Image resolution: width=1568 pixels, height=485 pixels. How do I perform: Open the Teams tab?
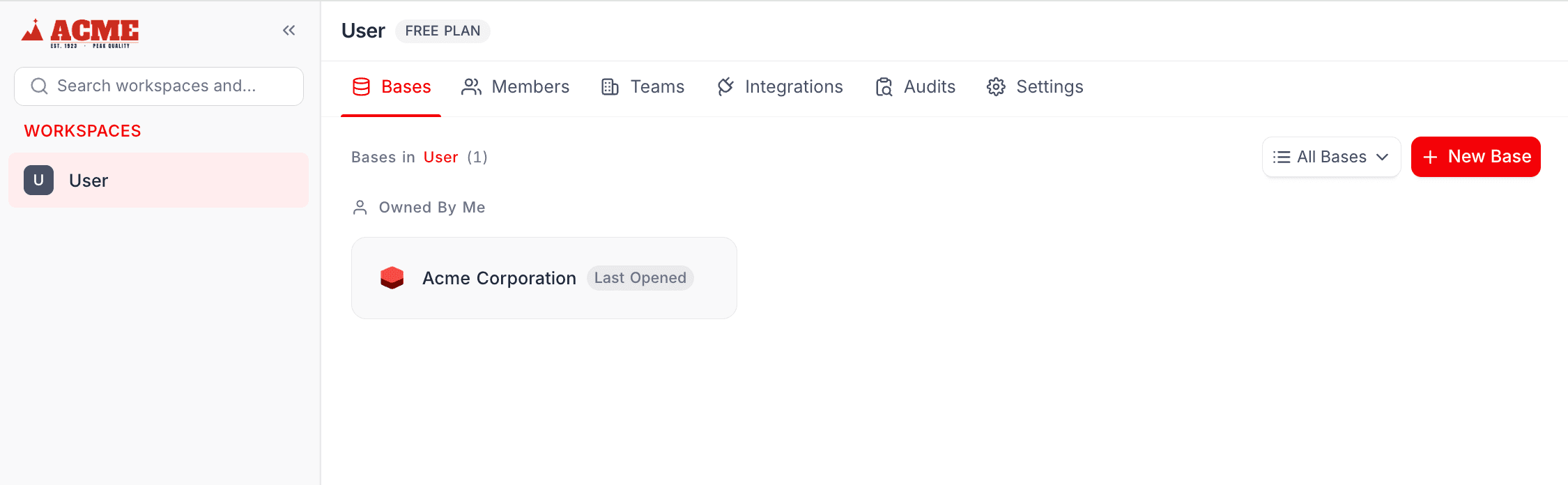643,86
